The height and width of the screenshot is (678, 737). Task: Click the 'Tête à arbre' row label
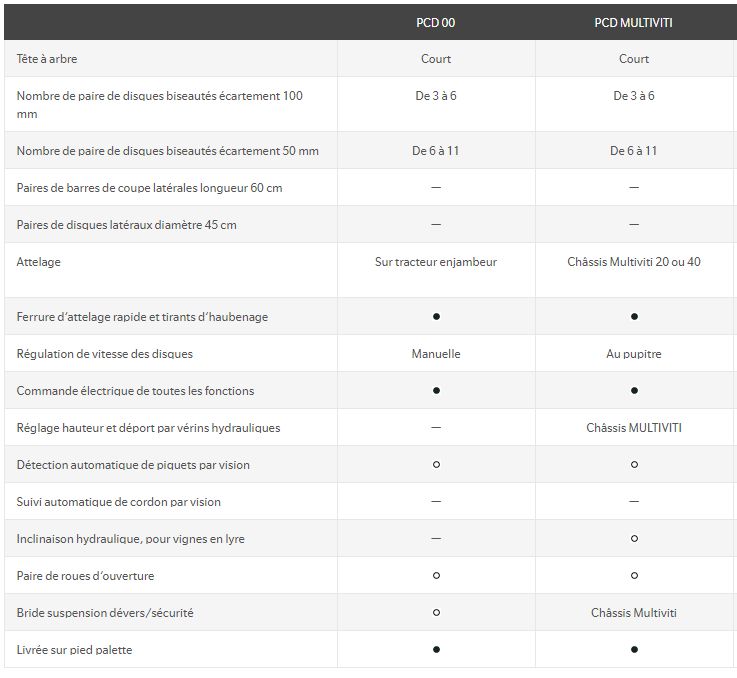pos(47,59)
